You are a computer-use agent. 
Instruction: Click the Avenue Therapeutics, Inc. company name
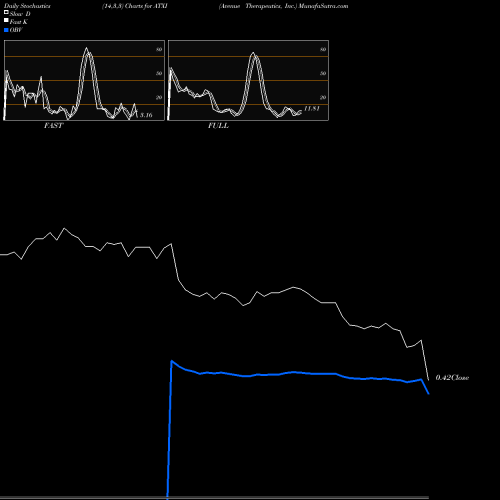click(258, 6)
